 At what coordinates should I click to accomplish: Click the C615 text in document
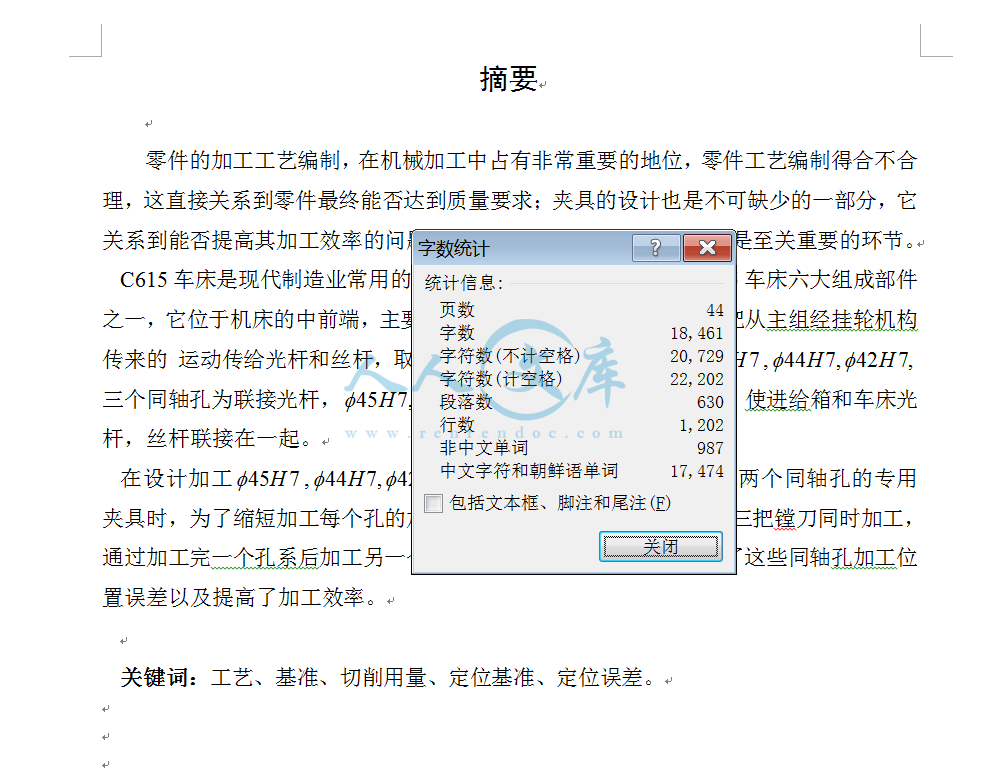pyautogui.click(x=144, y=280)
